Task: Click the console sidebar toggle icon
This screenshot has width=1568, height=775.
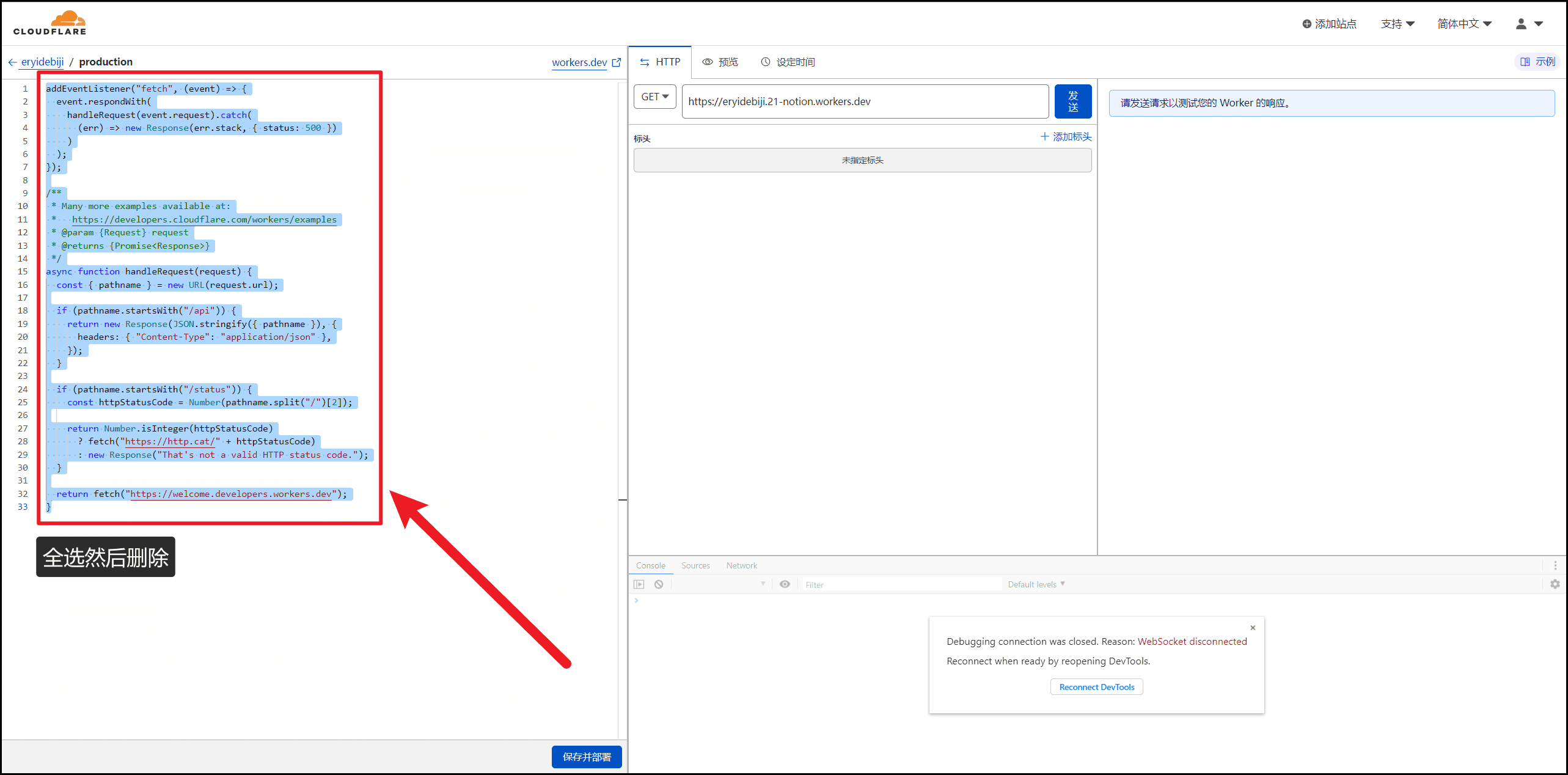Action: tap(639, 584)
